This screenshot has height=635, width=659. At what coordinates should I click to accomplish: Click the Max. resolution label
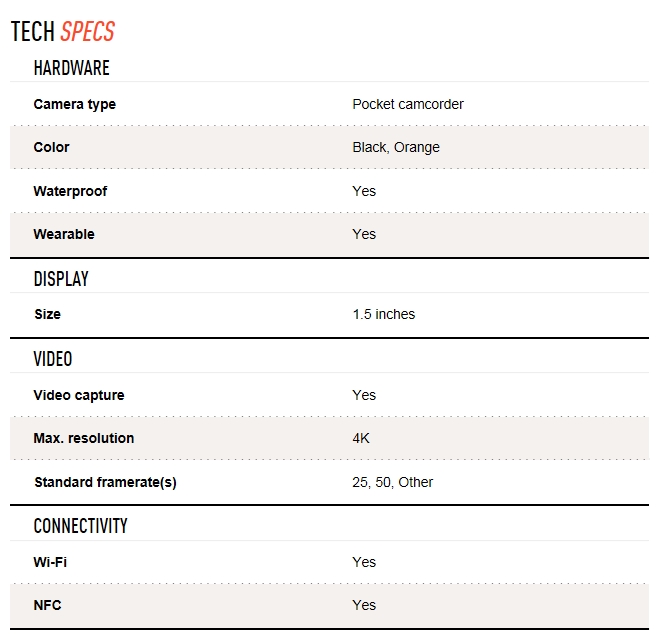(84, 438)
